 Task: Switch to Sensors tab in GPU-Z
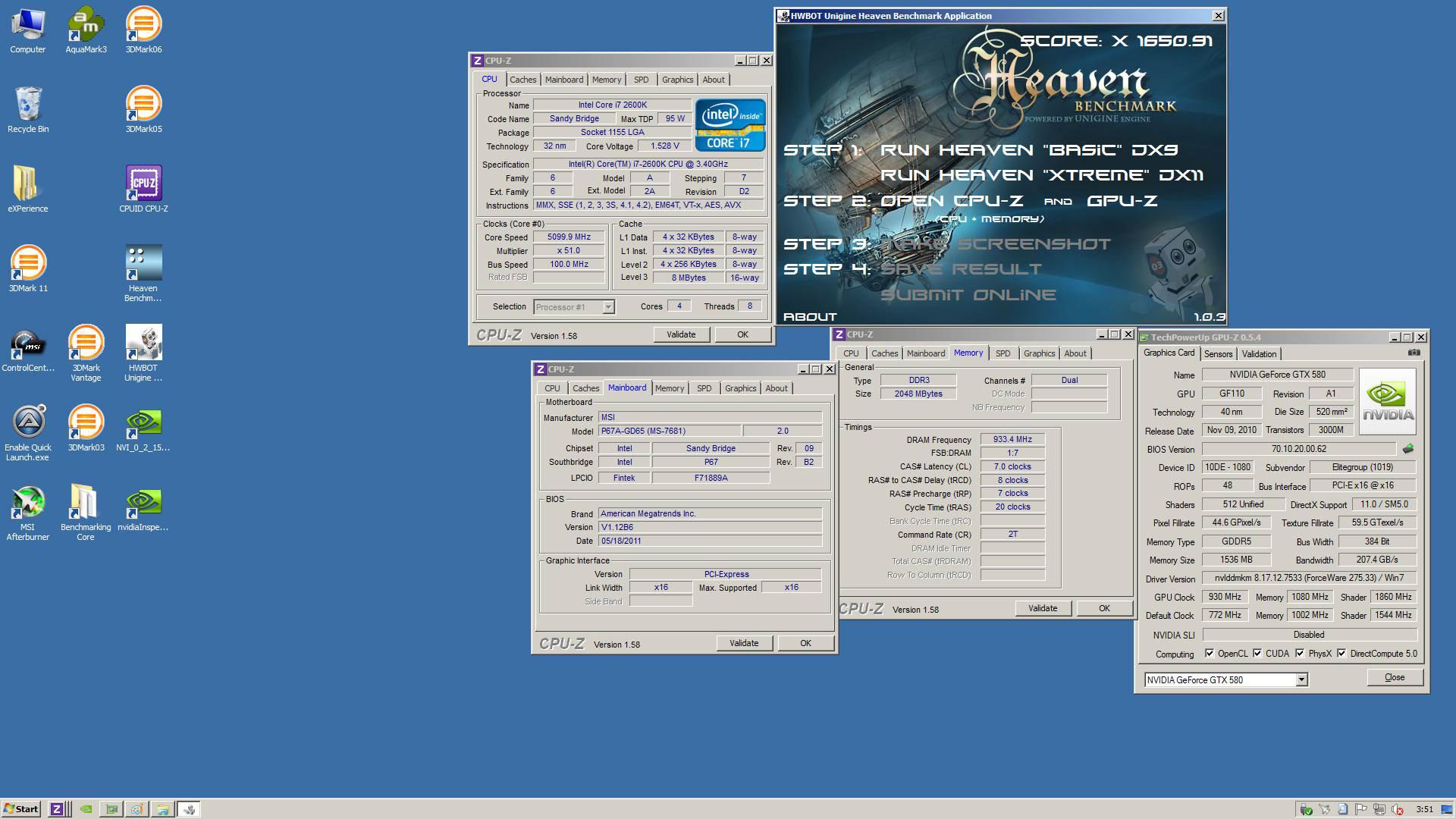click(x=1218, y=354)
